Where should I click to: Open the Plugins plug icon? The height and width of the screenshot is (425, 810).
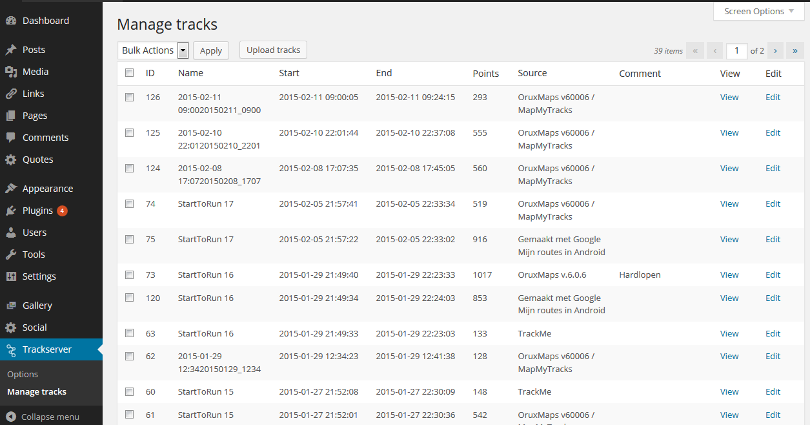(x=11, y=211)
